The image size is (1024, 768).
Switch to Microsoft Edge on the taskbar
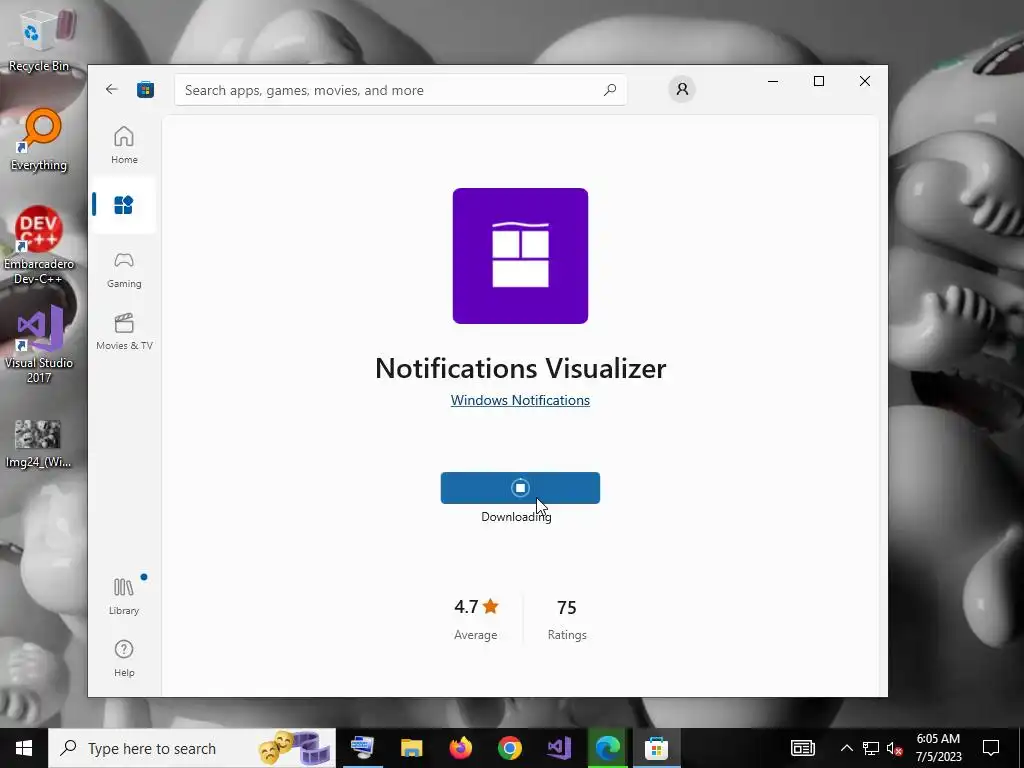tap(608, 748)
